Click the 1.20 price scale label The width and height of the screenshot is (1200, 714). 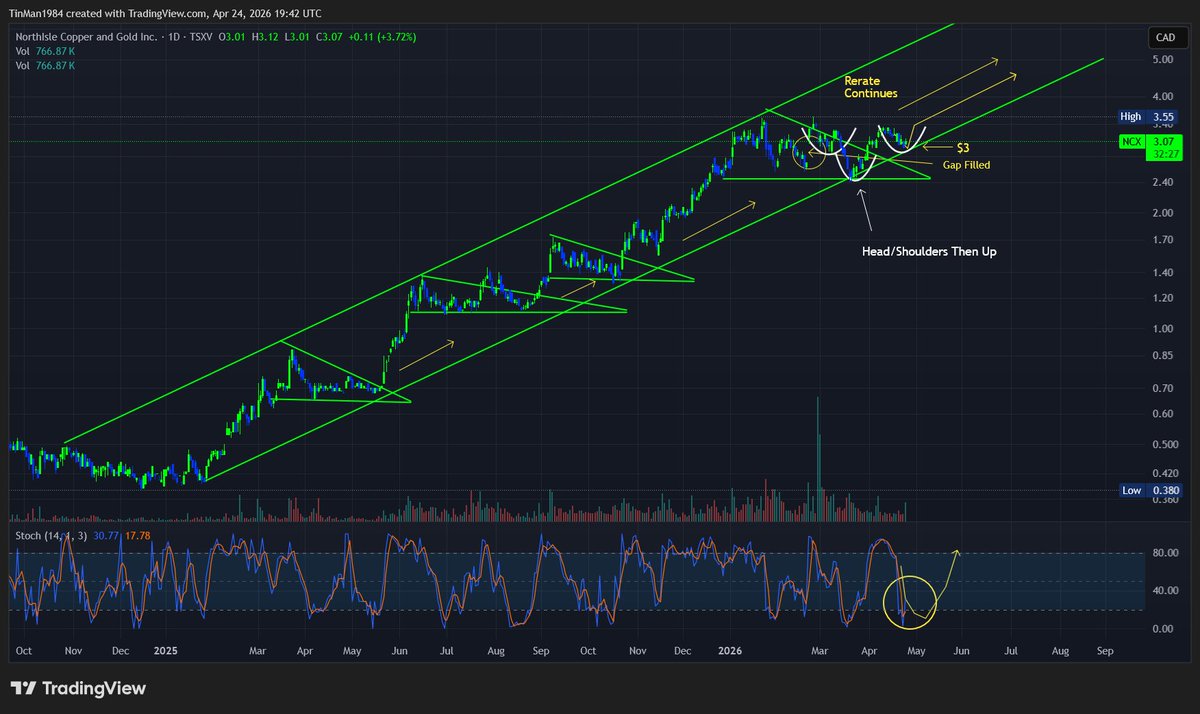point(1161,298)
